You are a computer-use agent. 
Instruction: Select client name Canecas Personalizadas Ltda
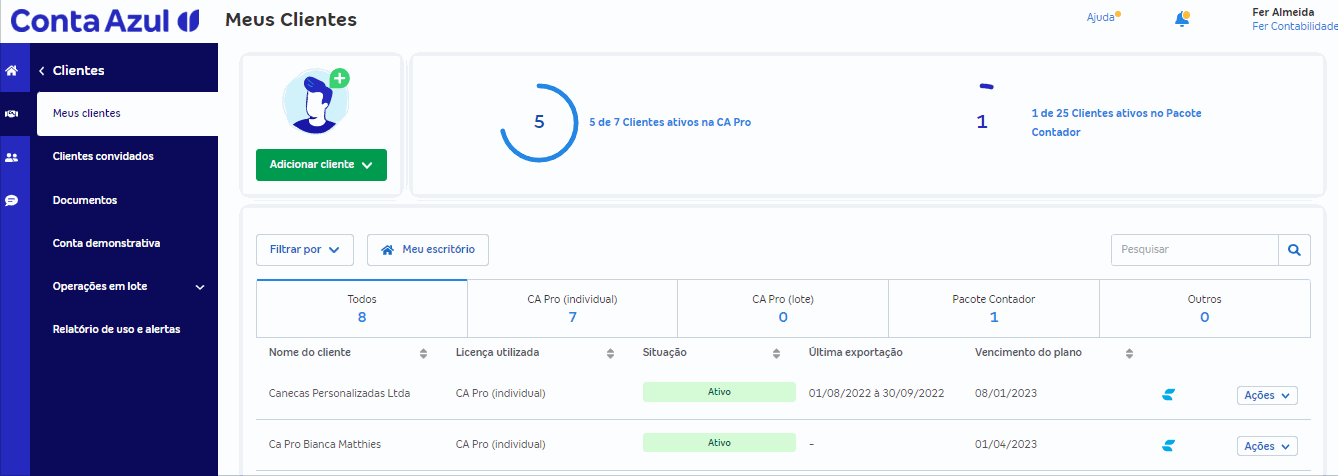pyautogui.click(x=340, y=394)
